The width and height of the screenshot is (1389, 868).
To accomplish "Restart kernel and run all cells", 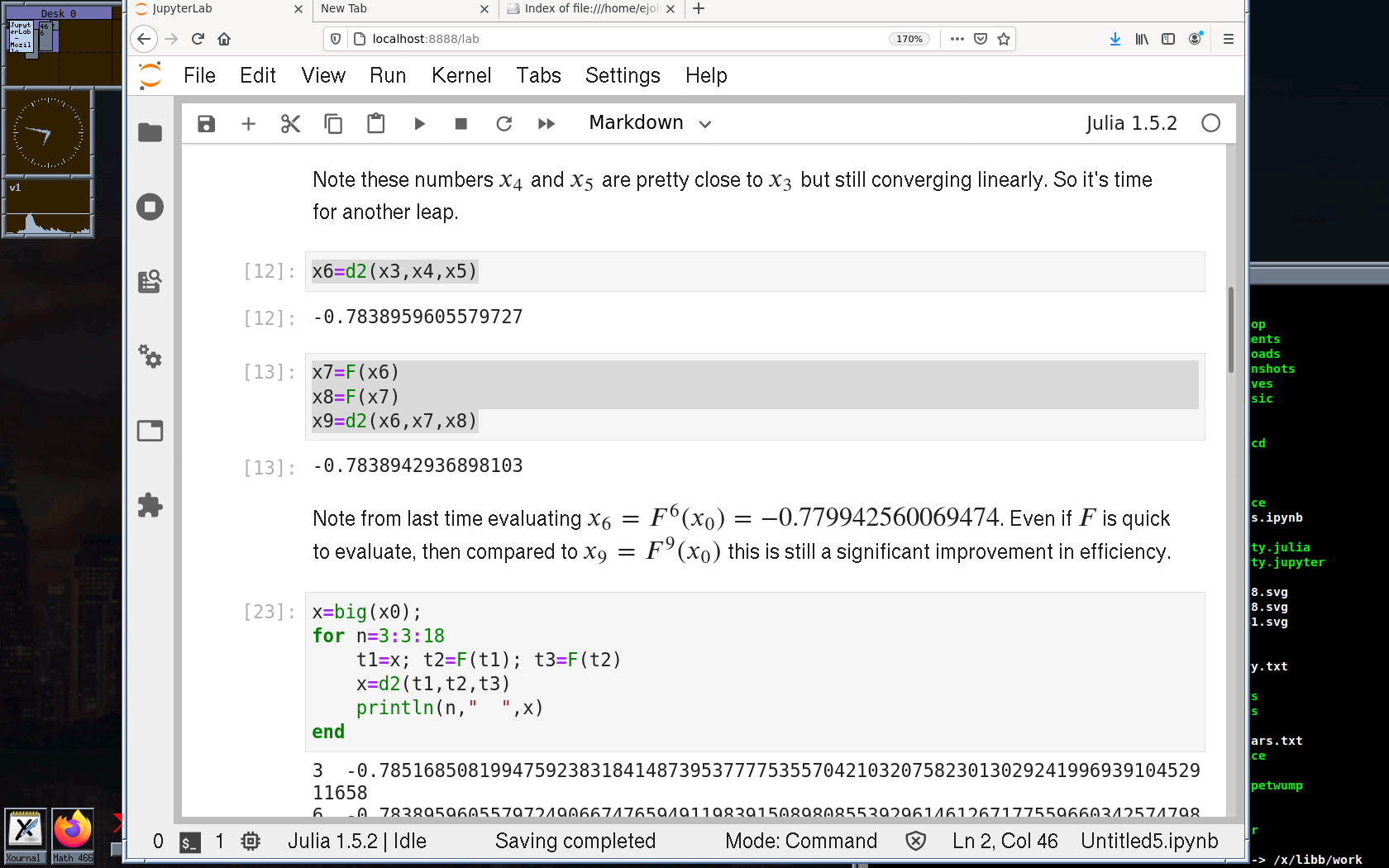I will tap(546, 124).
